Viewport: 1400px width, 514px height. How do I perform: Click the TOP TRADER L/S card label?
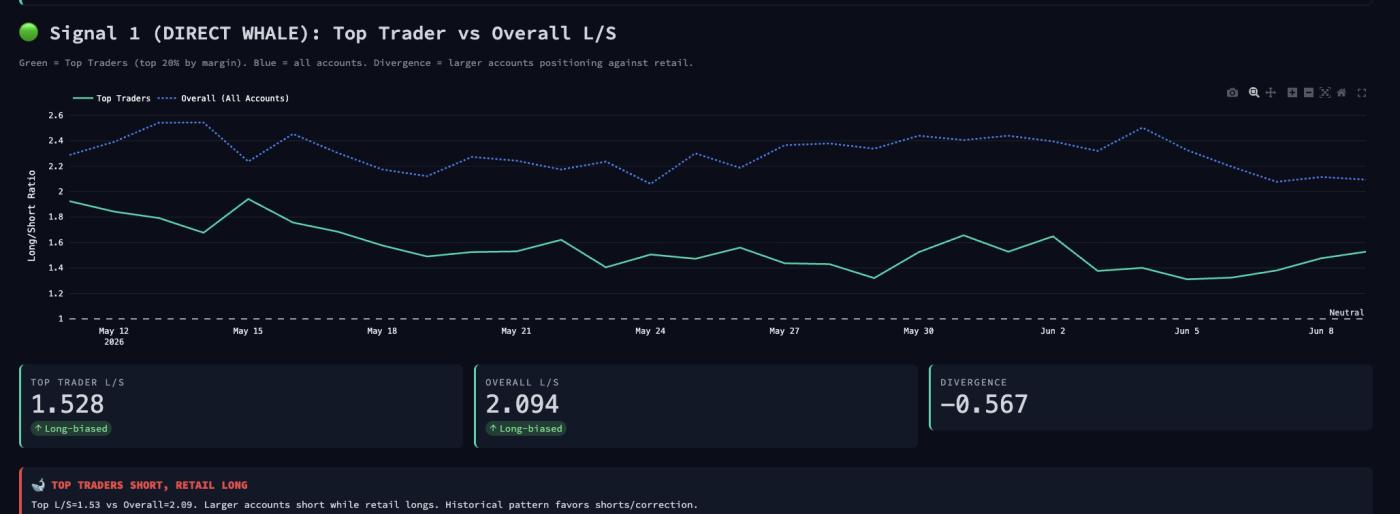(77, 382)
